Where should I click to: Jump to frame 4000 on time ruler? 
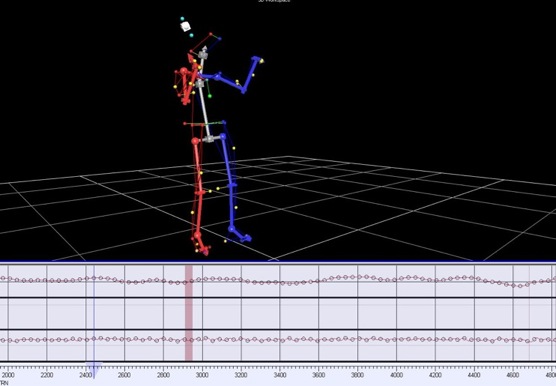396,375
